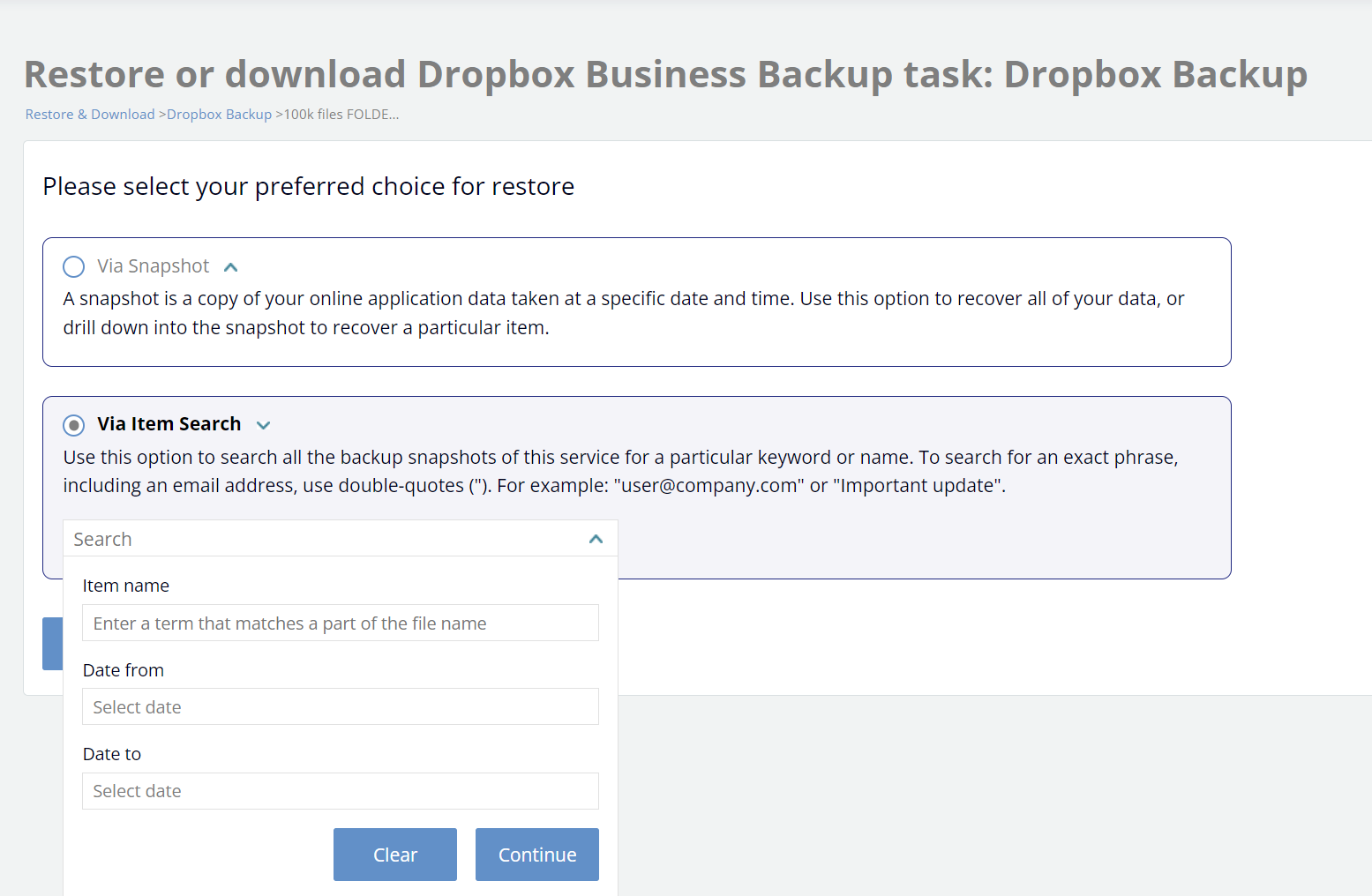Go to the Dropbox Backup breadcrumb

(220, 115)
